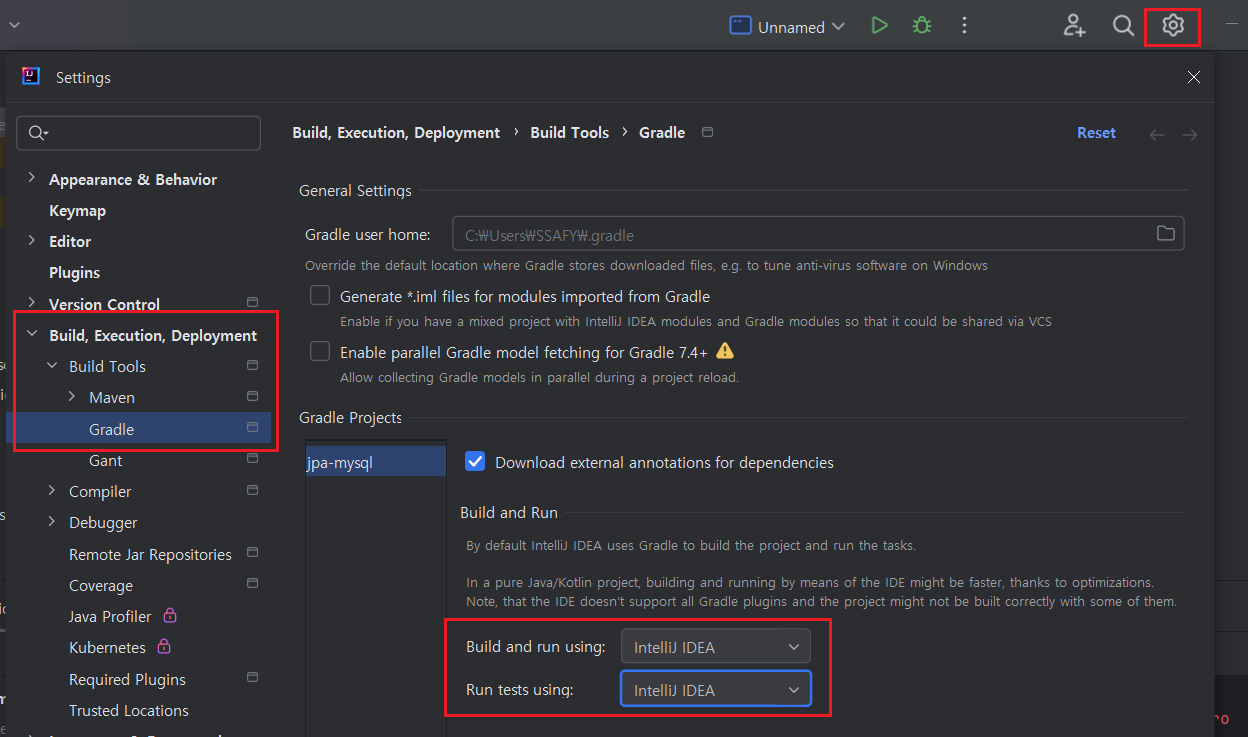
Task: Click the warning icon beside parallel fetching
Action: (x=725, y=351)
